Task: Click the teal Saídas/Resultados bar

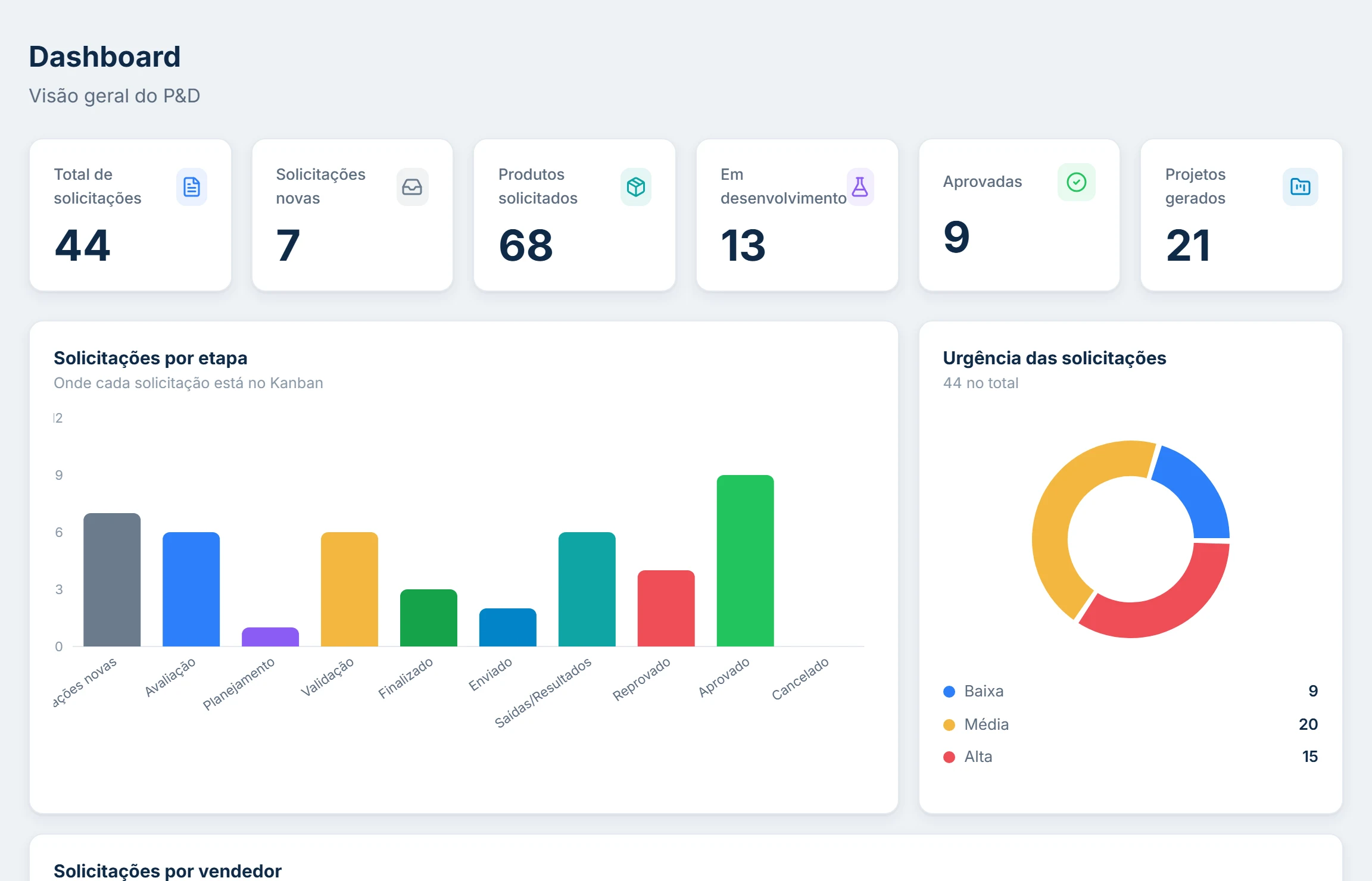Action: (x=587, y=589)
